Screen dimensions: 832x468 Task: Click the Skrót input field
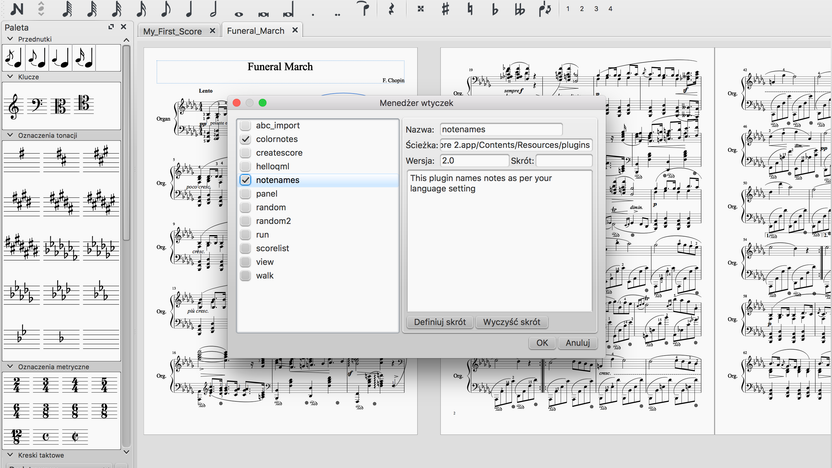[x=564, y=160]
